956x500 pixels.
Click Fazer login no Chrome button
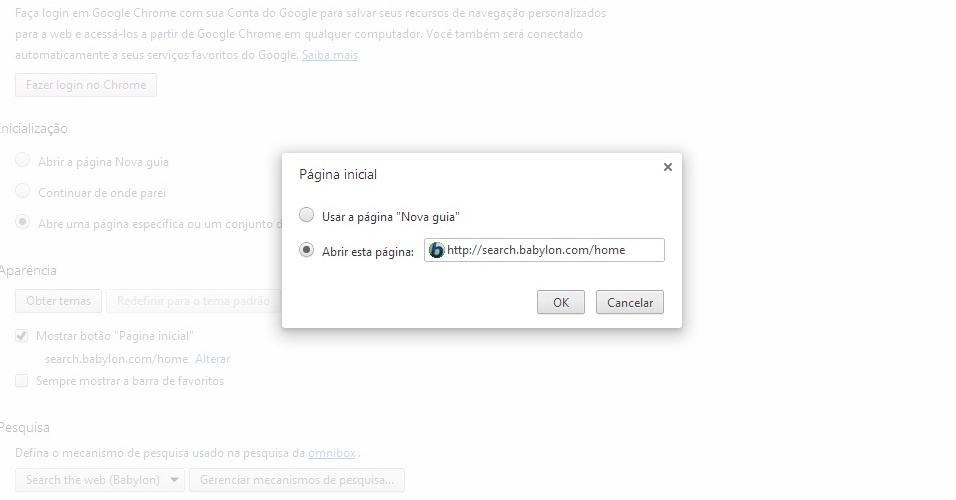(x=86, y=85)
